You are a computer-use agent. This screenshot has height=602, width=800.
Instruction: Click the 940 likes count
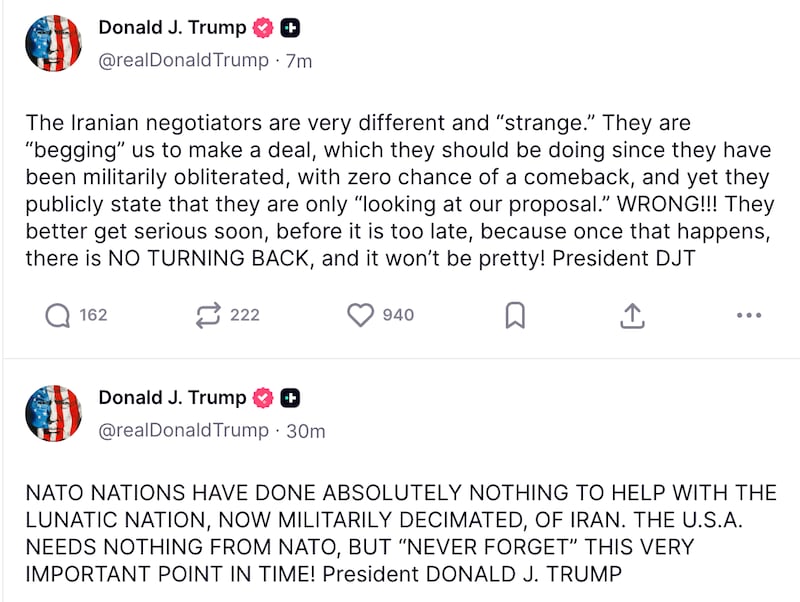(388, 314)
